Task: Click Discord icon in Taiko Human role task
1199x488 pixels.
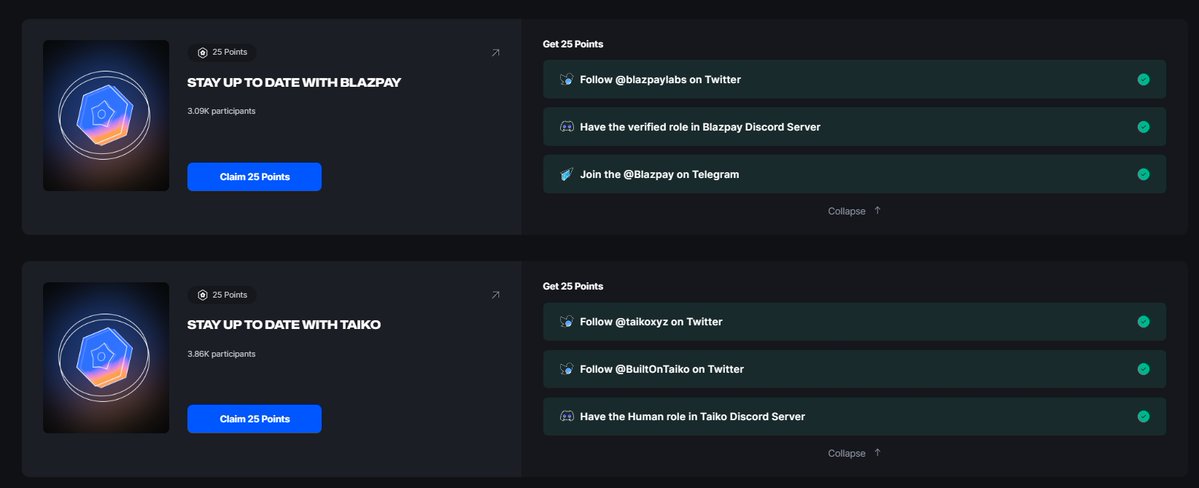Action: [566, 416]
